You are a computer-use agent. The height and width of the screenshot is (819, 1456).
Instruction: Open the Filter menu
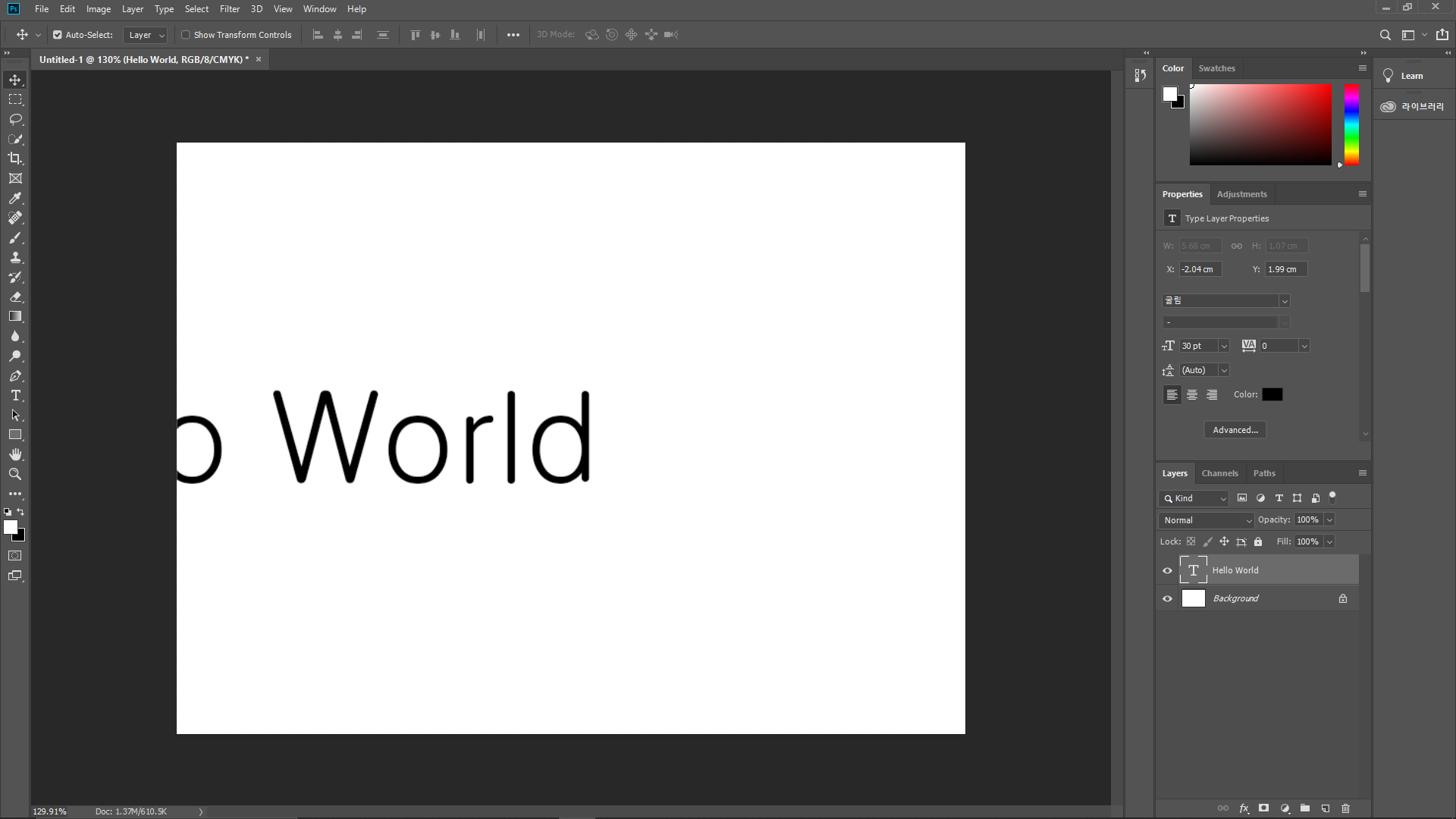point(229,9)
